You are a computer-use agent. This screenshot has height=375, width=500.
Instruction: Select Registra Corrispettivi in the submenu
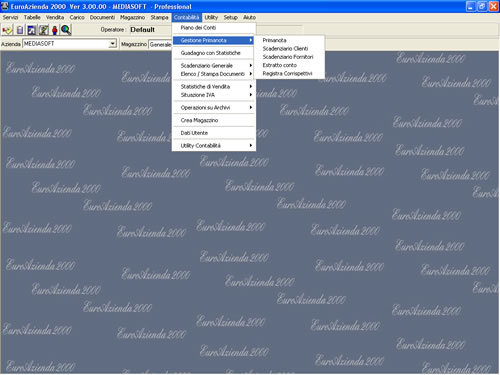pyautogui.click(x=287, y=73)
